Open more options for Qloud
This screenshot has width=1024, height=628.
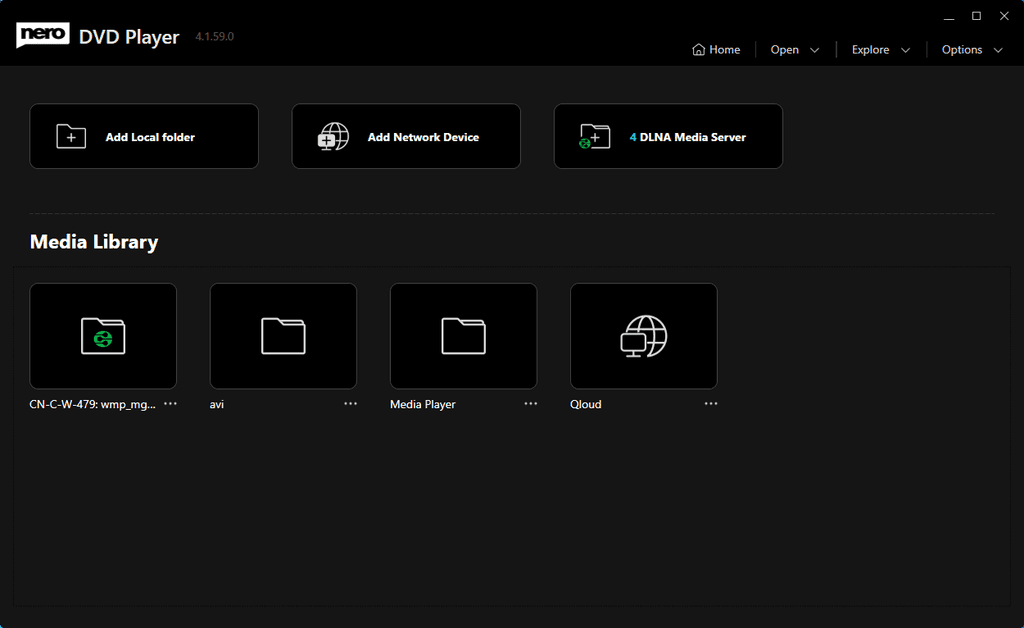click(x=710, y=403)
